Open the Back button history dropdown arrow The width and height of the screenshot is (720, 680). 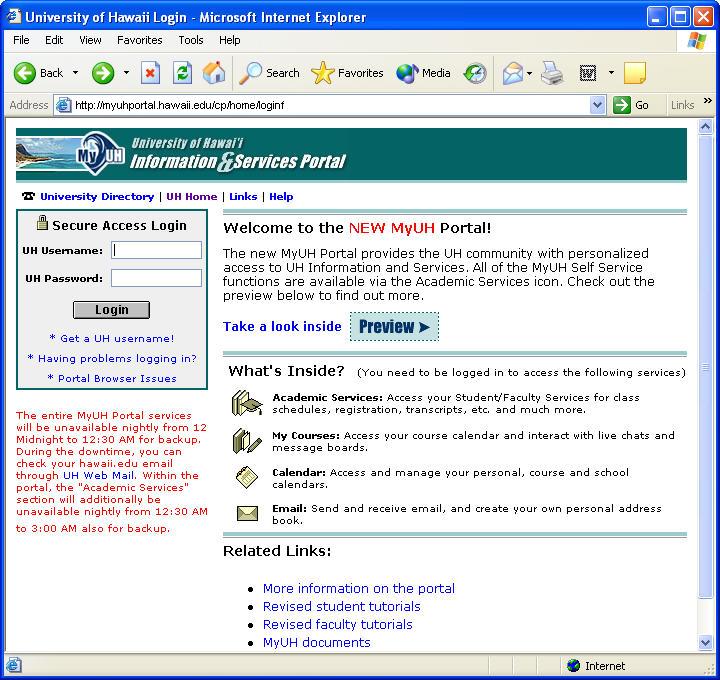pyautogui.click(x=75, y=73)
